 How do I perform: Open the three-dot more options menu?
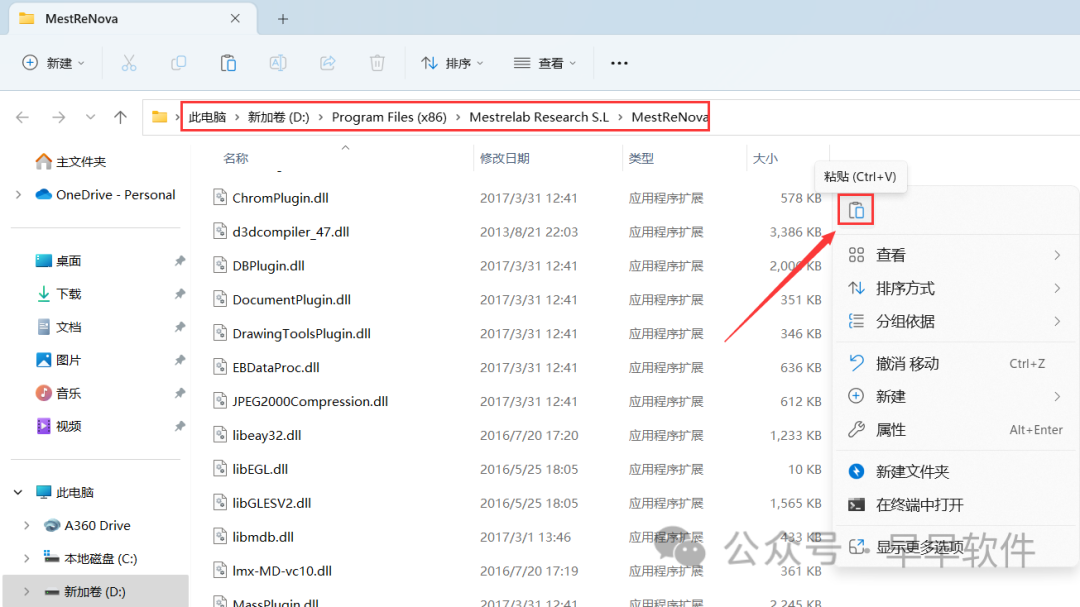[619, 63]
